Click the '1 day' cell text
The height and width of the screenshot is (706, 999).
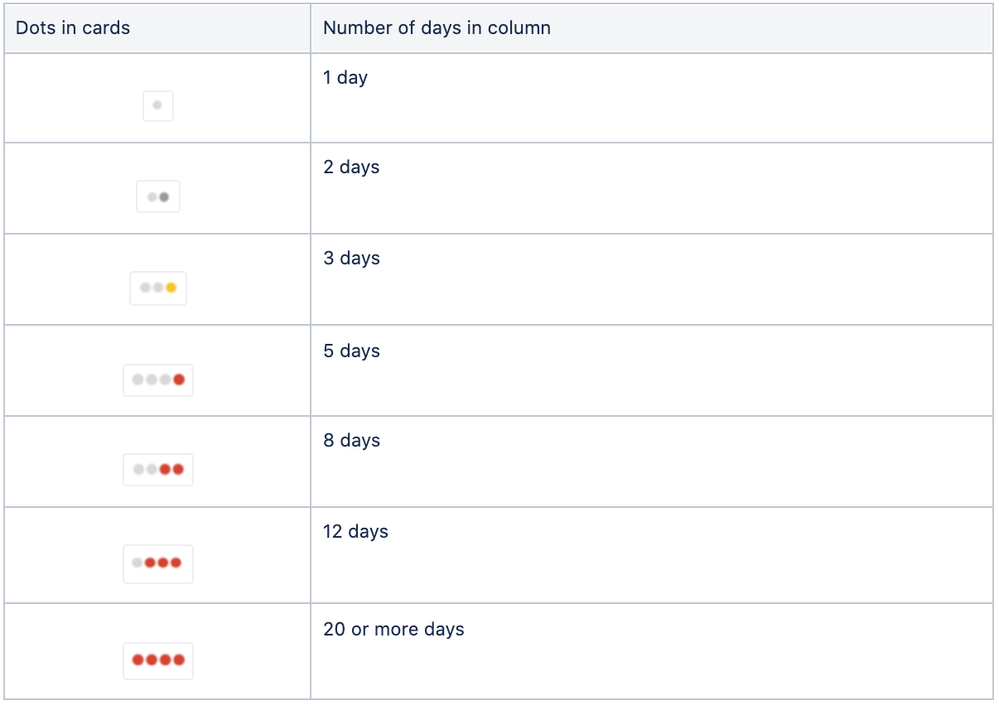coord(345,78)
